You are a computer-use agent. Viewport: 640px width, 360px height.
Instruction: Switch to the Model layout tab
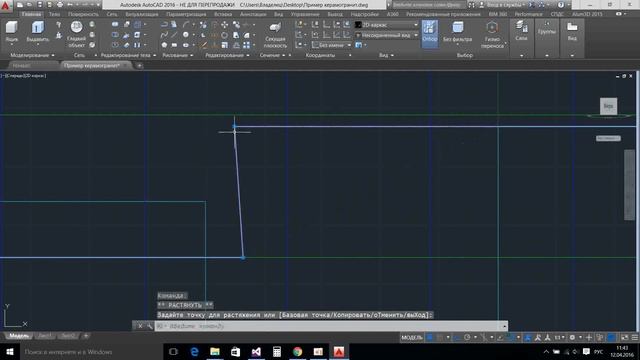[19, 336]
